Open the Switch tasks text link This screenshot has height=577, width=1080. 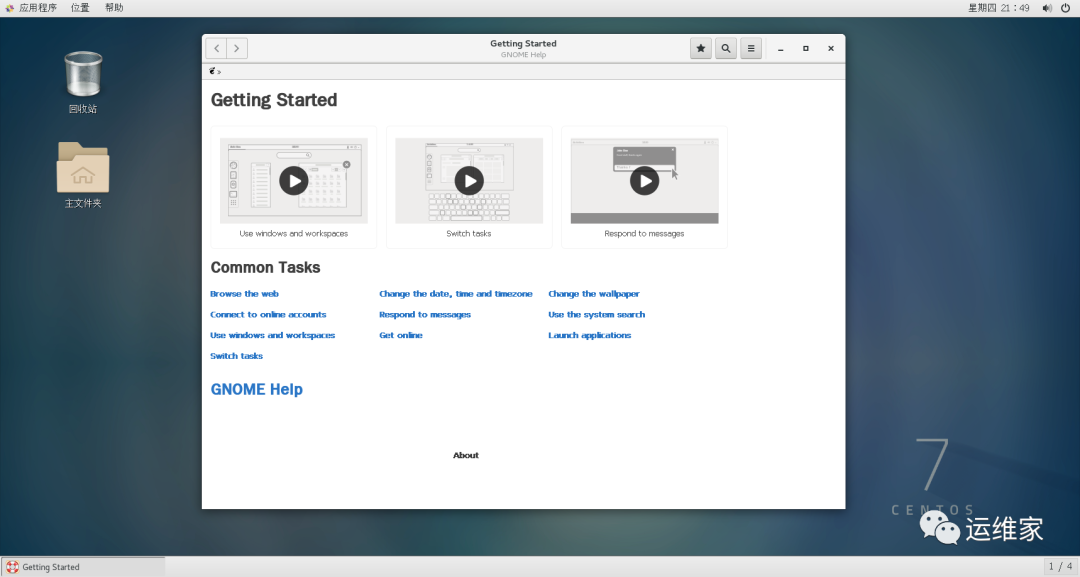point(236,356)
